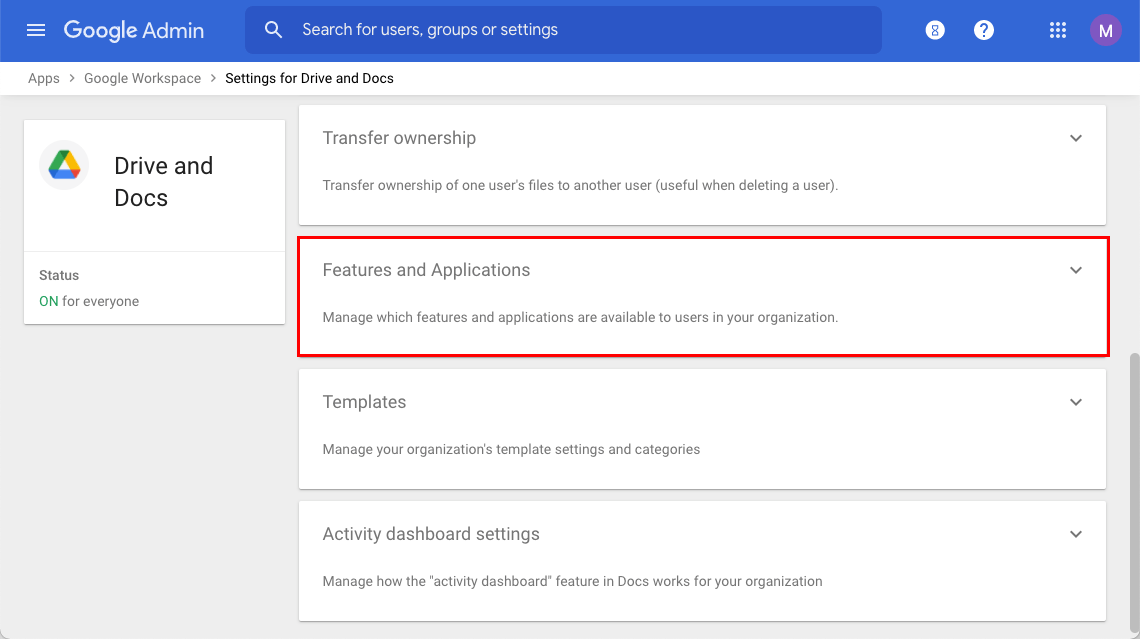Open the main navigation hamburger menu
This screenshot has height=639, width=1140.
click(x=36, y=29)
